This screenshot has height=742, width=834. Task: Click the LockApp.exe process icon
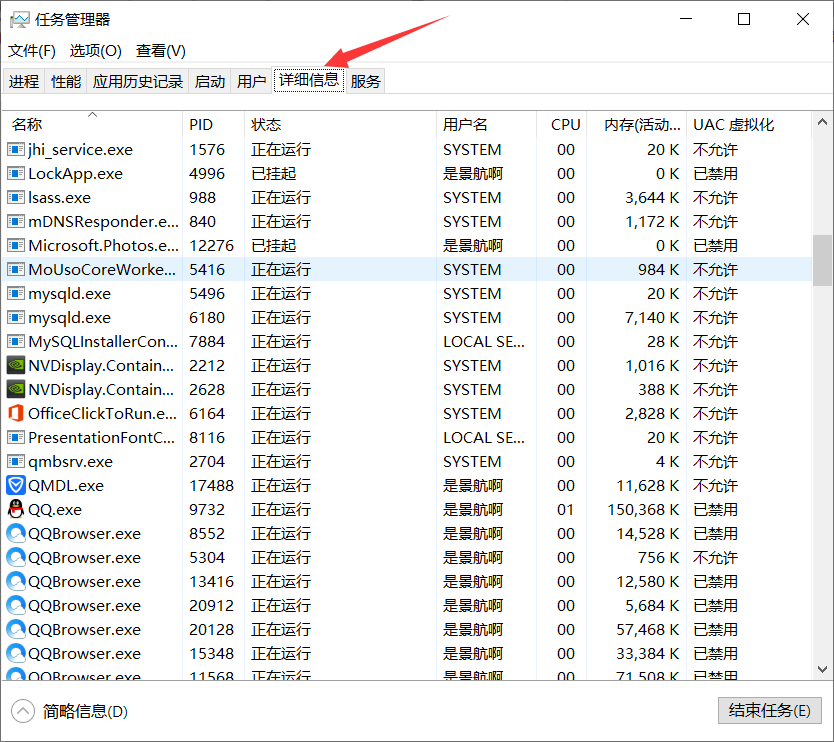[x=15, y=173]
